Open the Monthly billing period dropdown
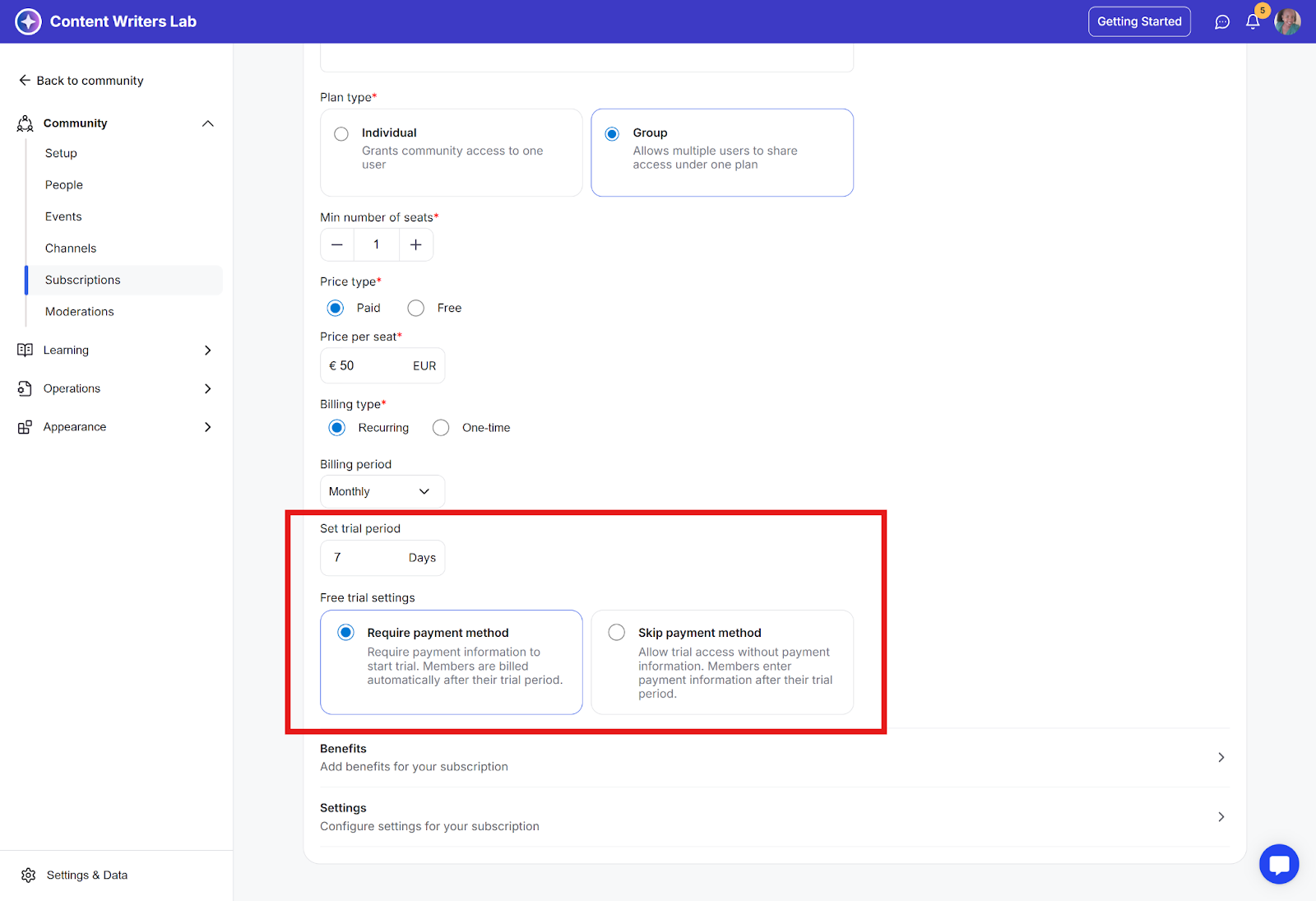 tap(382, 492)
